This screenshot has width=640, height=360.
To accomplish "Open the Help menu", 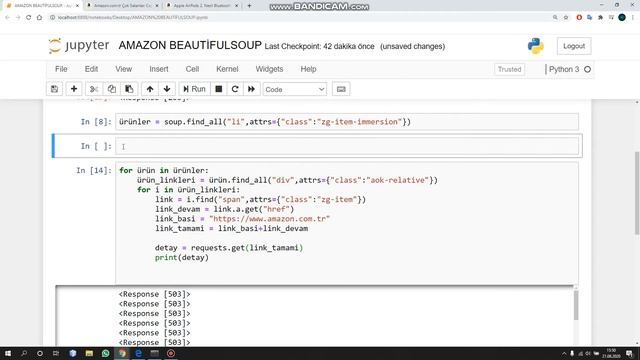I will tap(308, 69).
